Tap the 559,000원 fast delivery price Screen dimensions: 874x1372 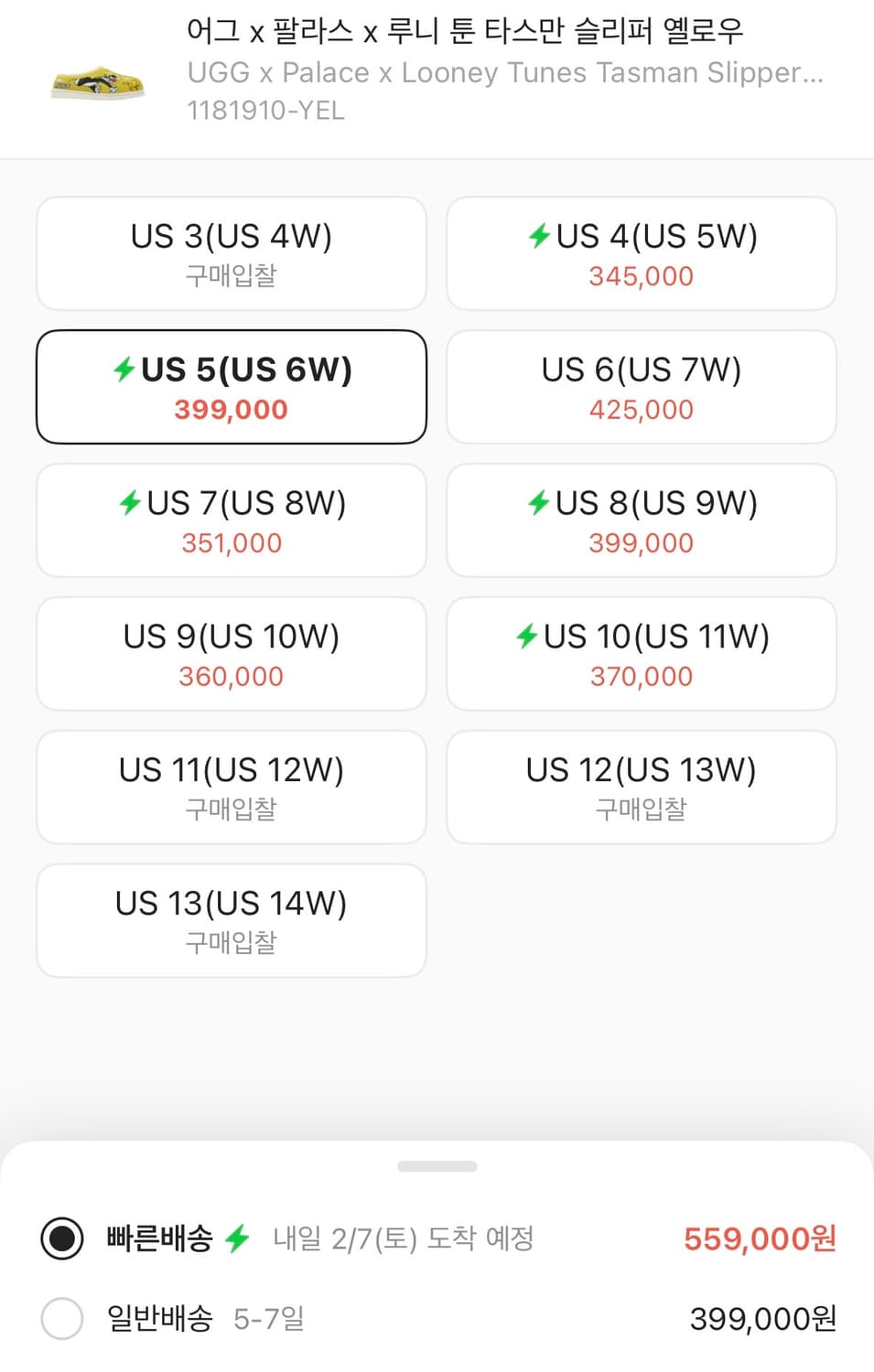[760, 1238]
